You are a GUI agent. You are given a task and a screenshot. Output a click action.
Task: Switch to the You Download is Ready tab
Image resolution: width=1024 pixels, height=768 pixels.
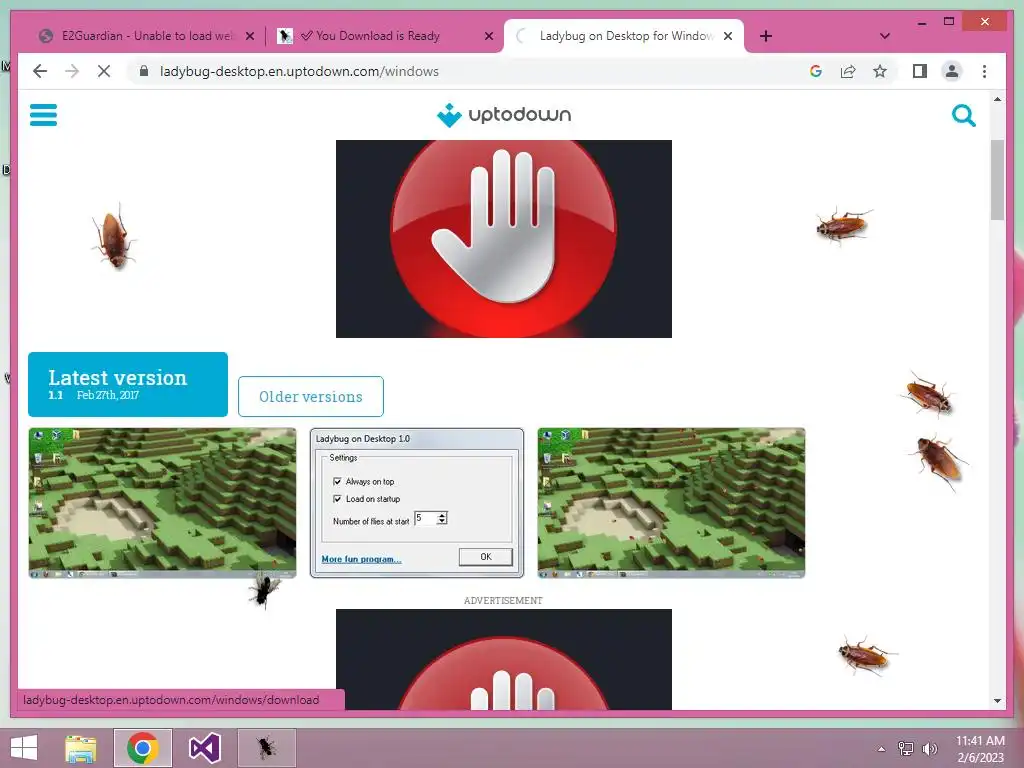click(x=385, y=36)
